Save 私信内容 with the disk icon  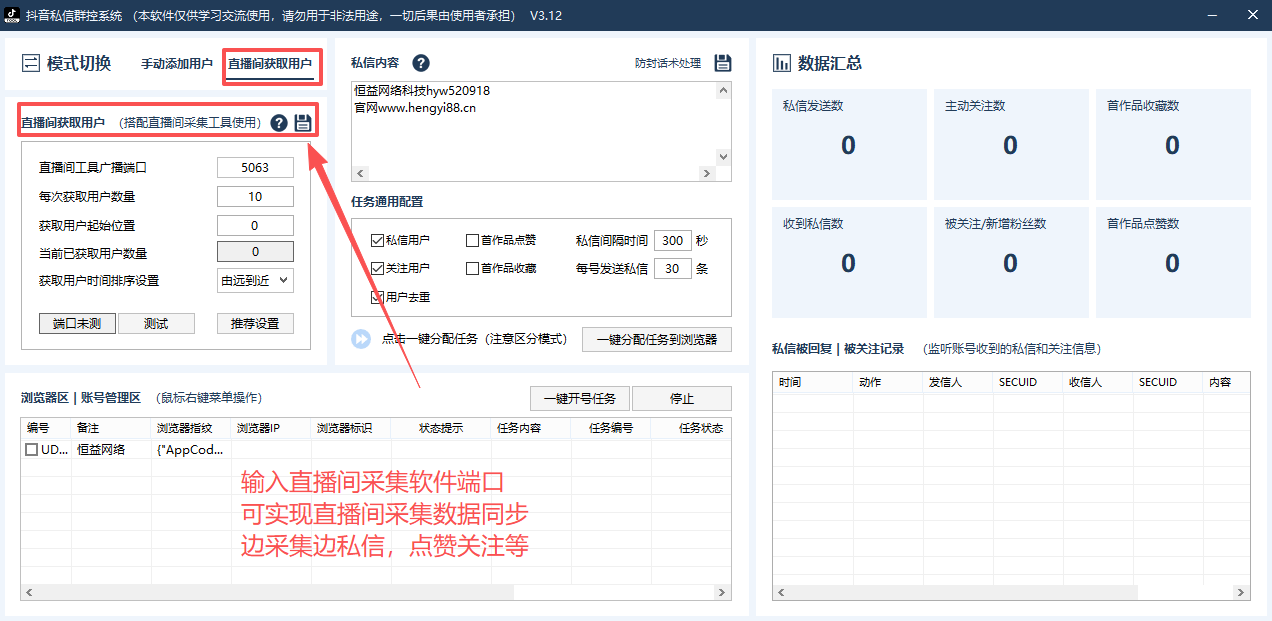point(723,63)
